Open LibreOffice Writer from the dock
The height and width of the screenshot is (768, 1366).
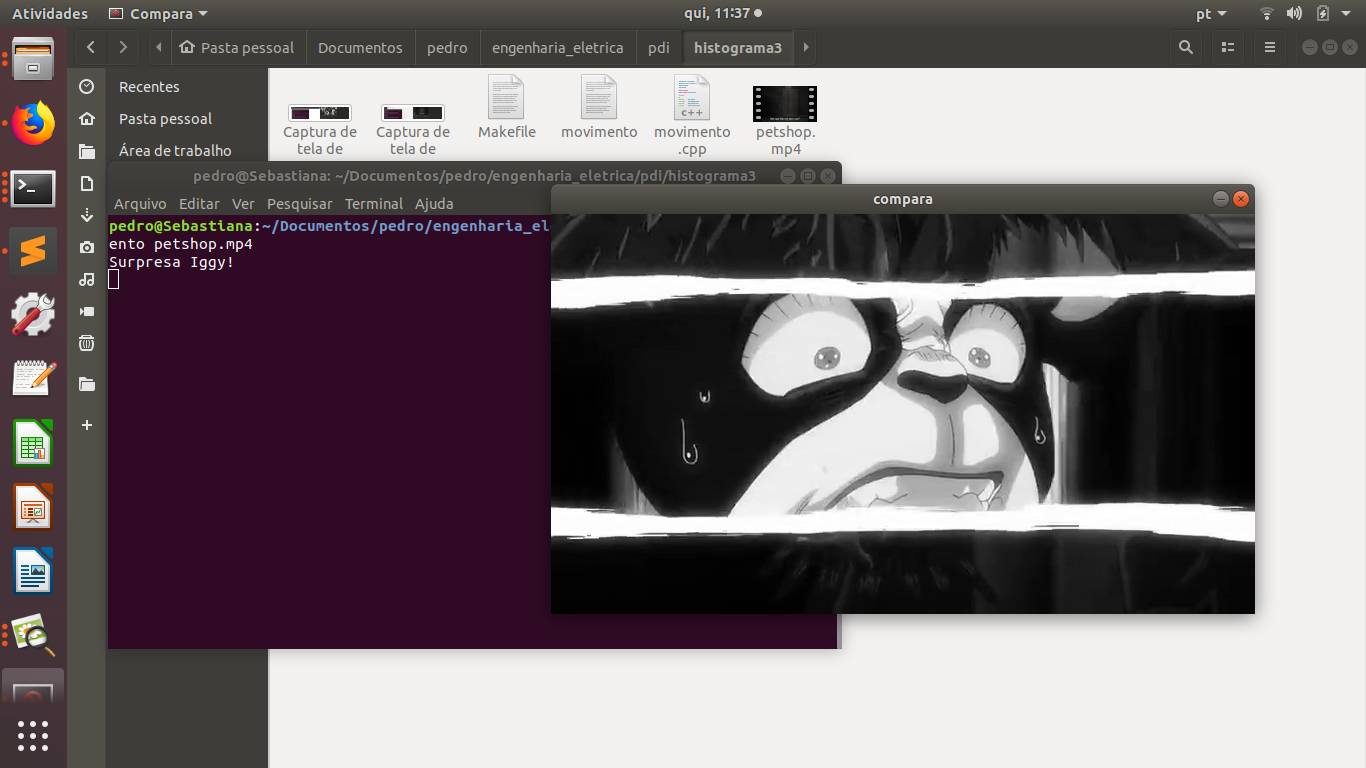33,571
